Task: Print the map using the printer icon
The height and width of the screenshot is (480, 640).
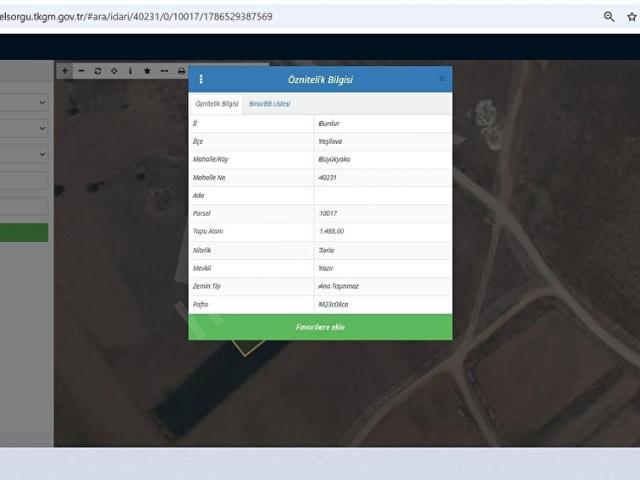Action: click(181, 71)
